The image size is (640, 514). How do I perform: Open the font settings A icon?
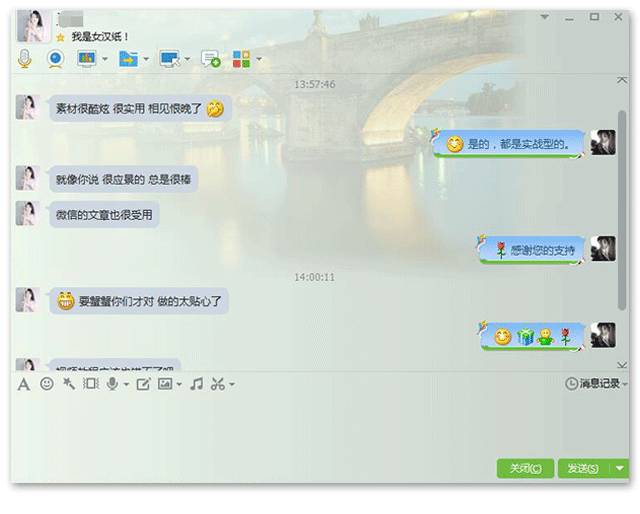tap(24, 384)
